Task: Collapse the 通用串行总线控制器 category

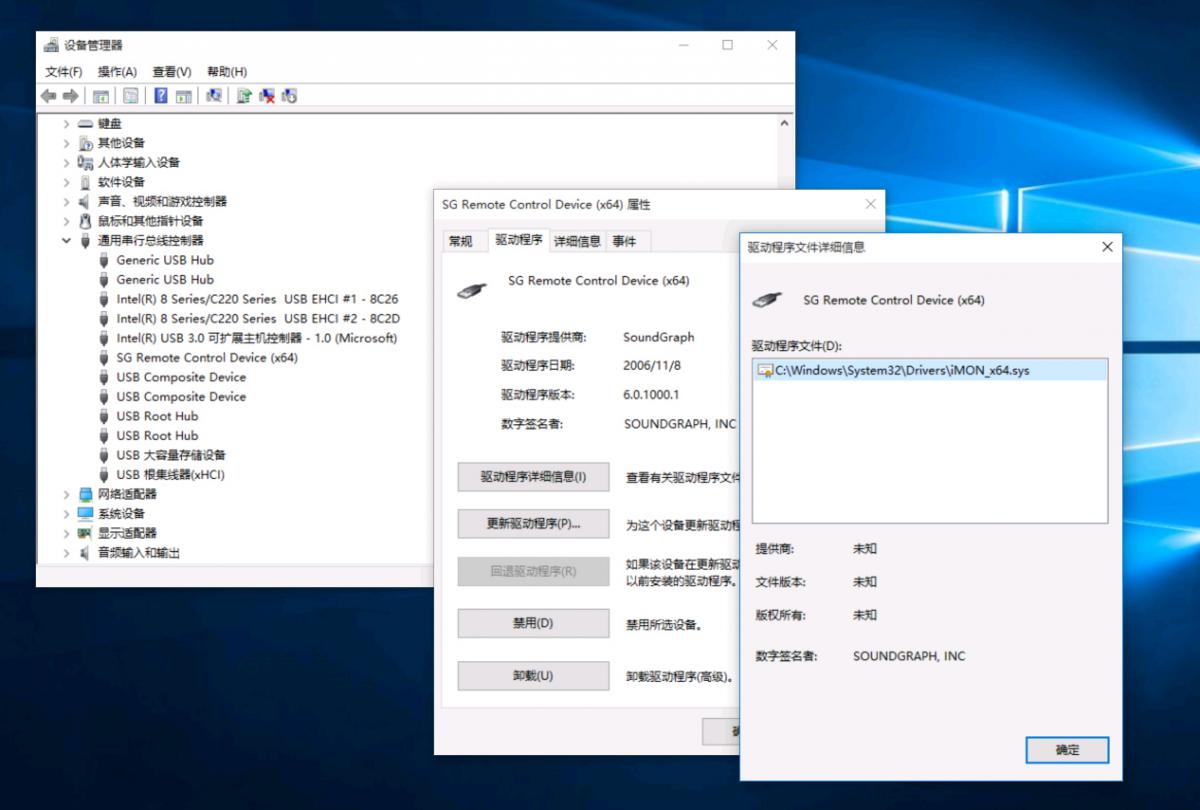Action: 66,240
